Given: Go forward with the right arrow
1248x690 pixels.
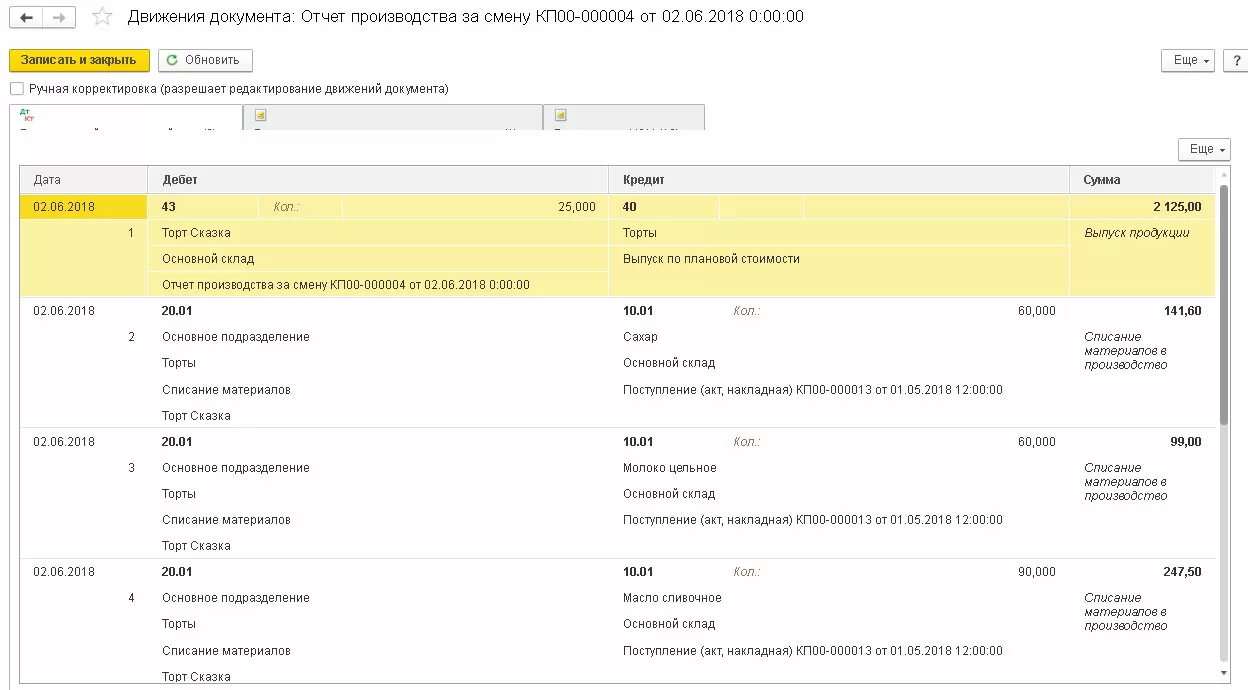Looking at the screenshot, I should [x=59, y=18].
